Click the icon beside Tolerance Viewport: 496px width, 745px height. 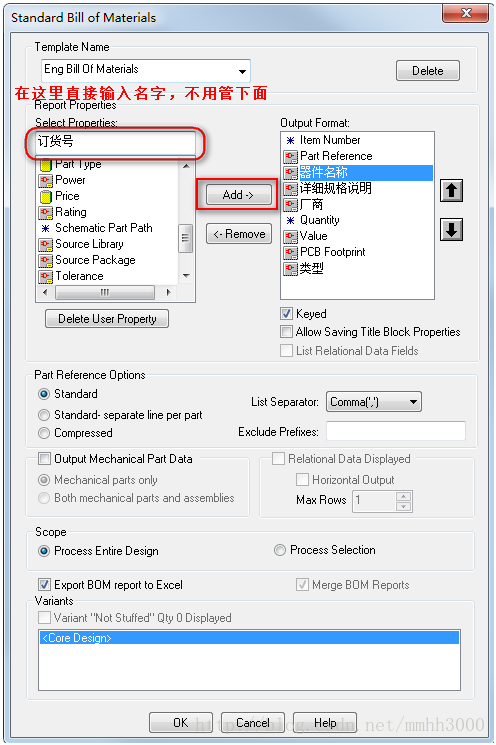click(x=46, y=277)
